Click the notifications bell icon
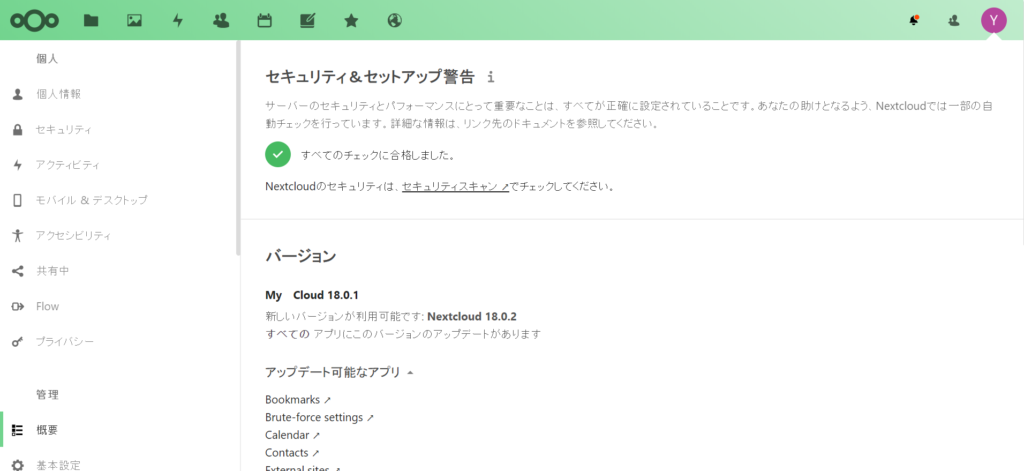Screen dimensions: 1024x471 click(914, 20)
